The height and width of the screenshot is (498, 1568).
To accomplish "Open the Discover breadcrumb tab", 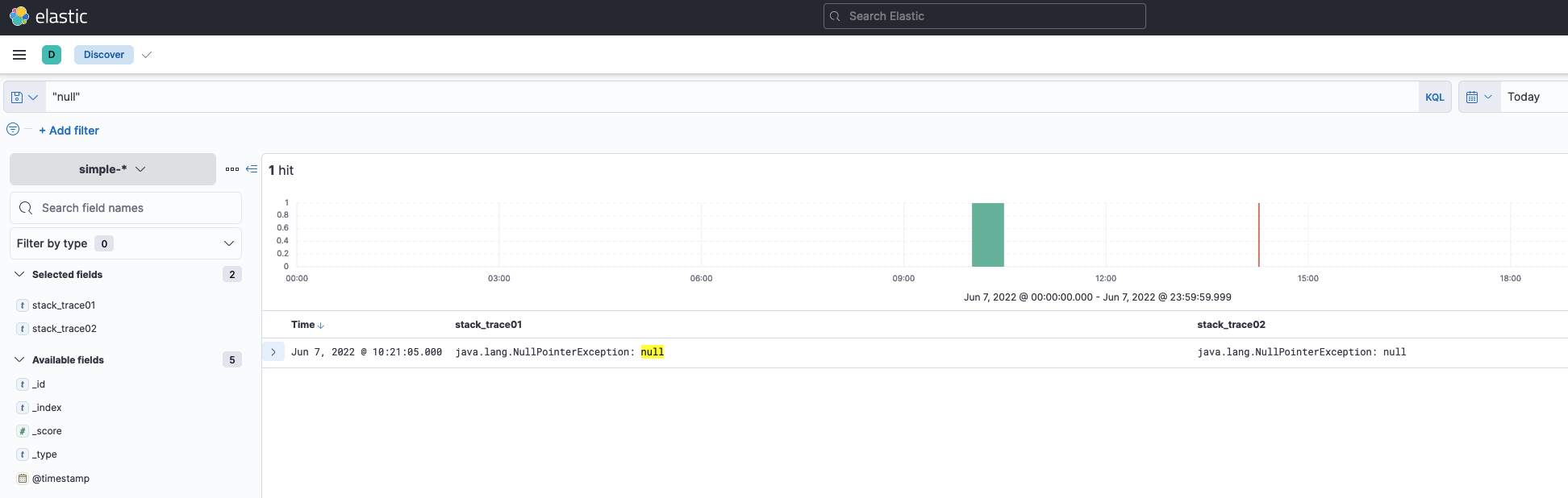I will click(x=104, y=55).
